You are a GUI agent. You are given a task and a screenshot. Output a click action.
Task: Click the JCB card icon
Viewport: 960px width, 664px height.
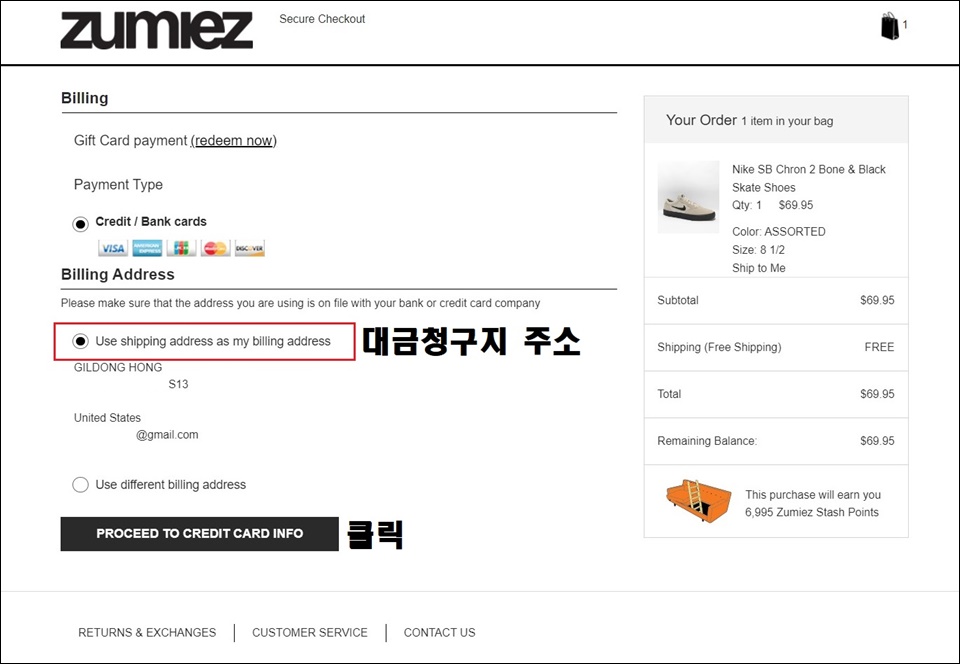(181, 248)
